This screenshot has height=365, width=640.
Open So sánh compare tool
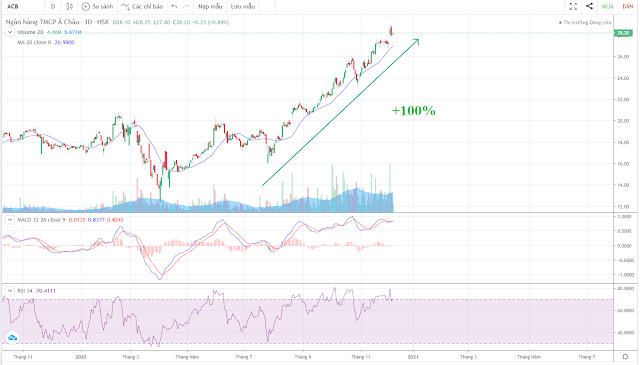pos(98,7)
